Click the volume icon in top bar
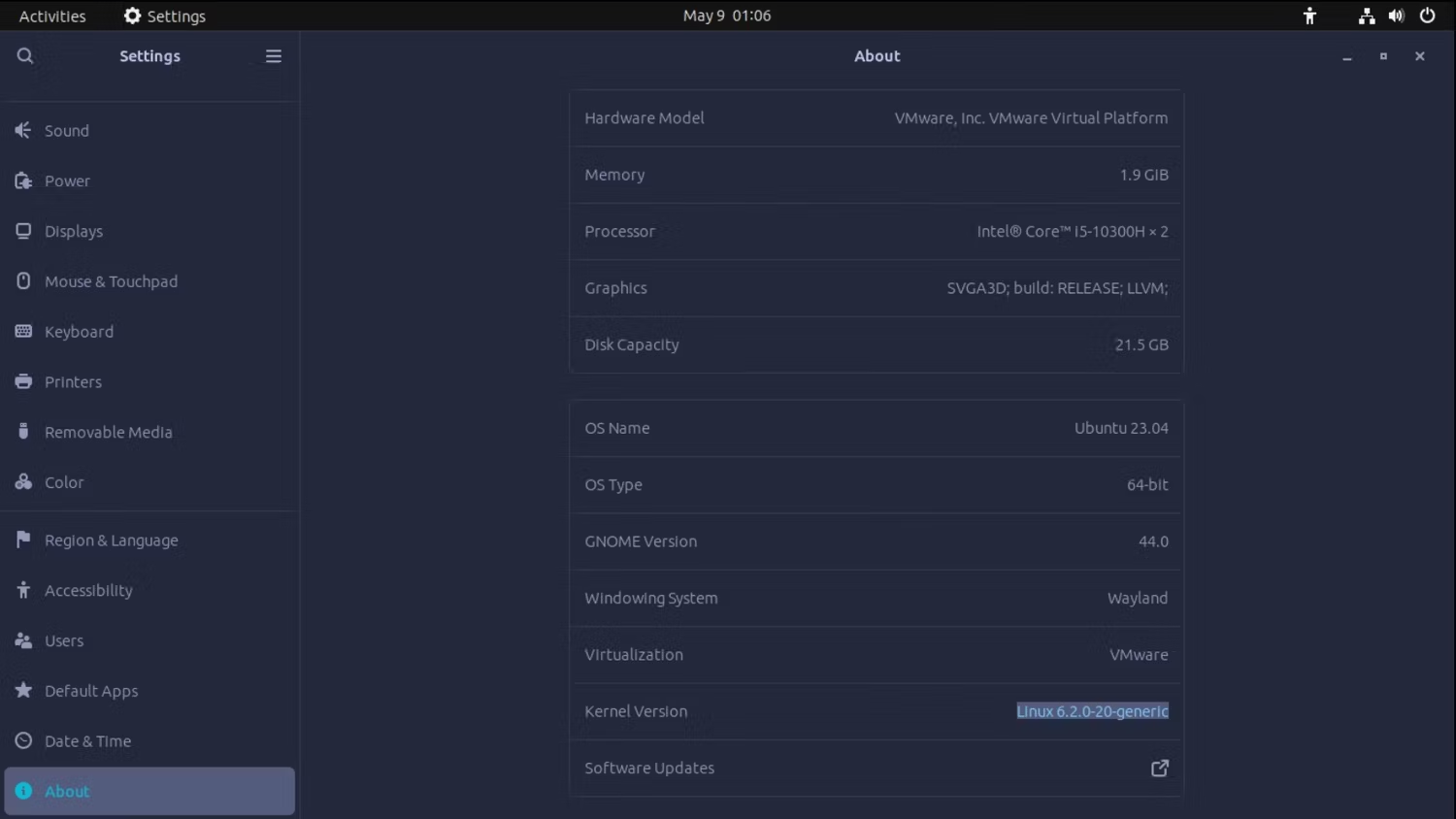Image resolution: width=1456 pixels, height=819 pixels. click(1396, 16)
